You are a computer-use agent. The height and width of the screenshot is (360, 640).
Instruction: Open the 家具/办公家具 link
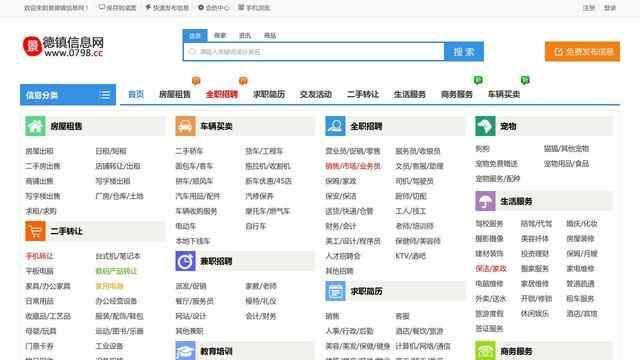48,286
